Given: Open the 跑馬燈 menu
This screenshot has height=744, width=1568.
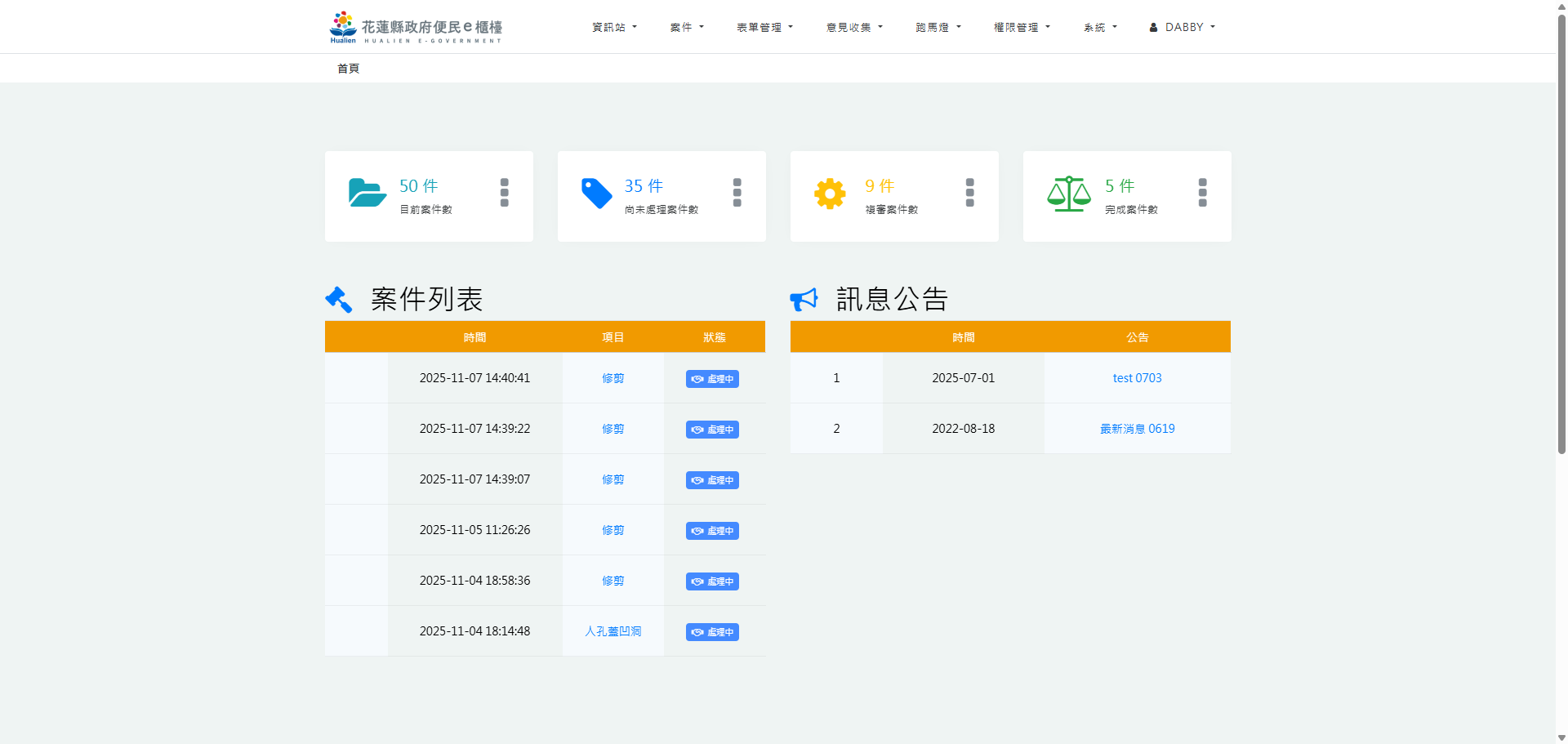Looking at the screenshot, I should pyautogui.click(x=938, y=28).
